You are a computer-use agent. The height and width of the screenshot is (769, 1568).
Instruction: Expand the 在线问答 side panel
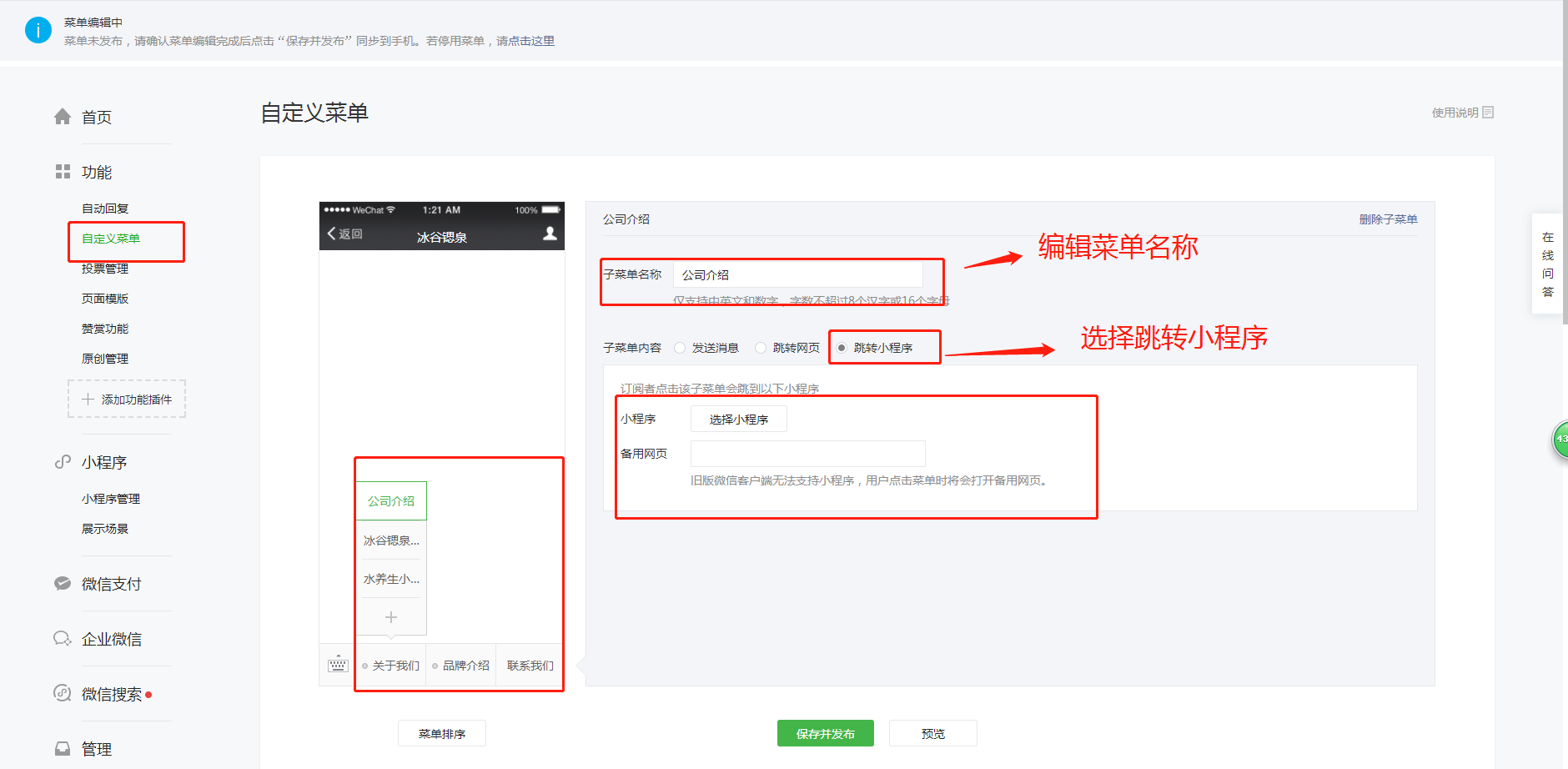click(x=1547, y=265)
